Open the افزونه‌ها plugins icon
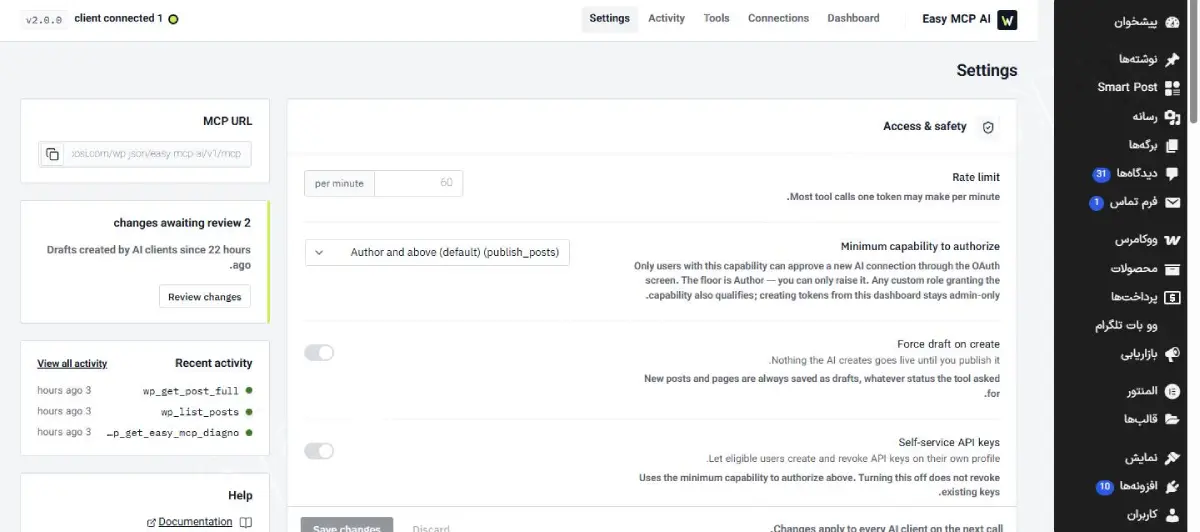The width and height of the screenshot is (1200, 532). point(1172,486)
